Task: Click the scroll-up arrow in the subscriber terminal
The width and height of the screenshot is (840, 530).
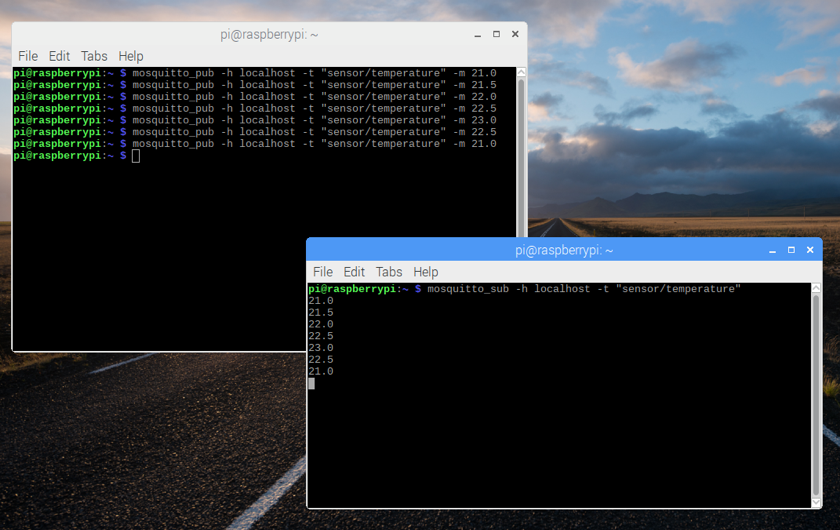Action: pos(816,288)
